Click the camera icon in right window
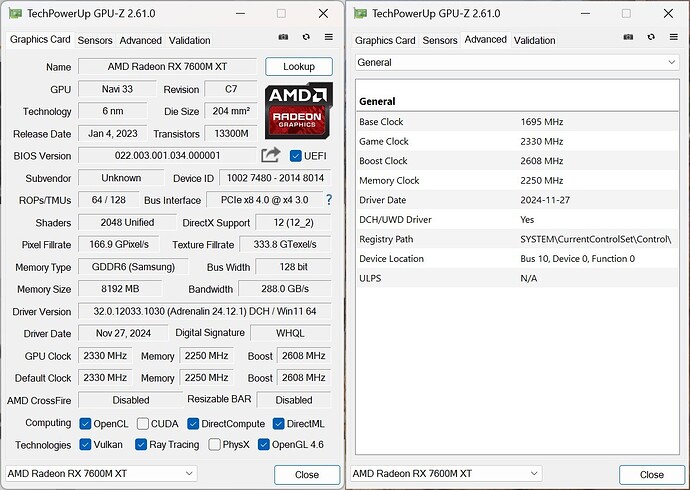690x490 pixels. 630,39
